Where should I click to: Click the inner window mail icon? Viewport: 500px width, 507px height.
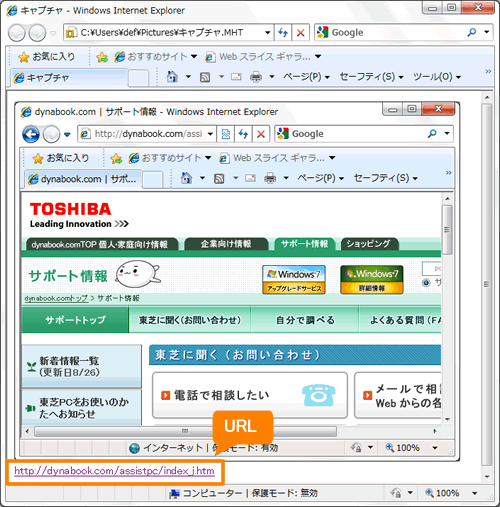pyautogui.click(x=250, y=178)
